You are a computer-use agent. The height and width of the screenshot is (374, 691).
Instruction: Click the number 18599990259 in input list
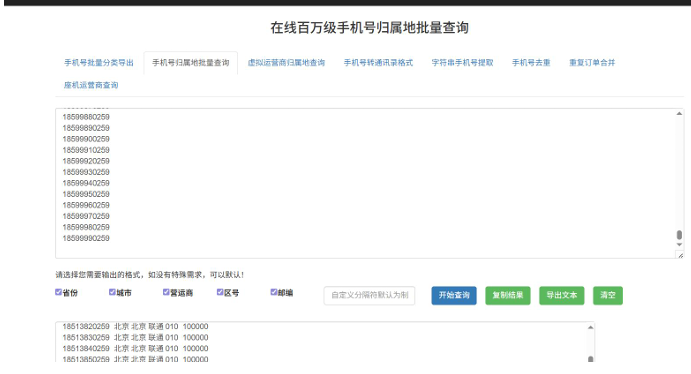[86, 238]
